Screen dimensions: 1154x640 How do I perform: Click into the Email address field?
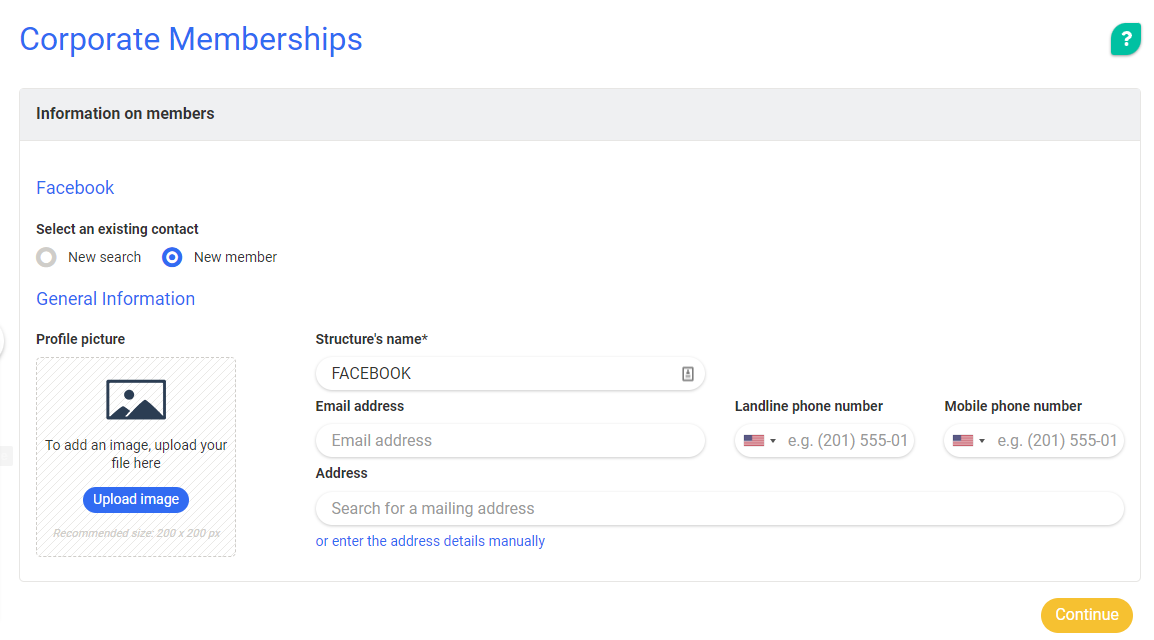(510, 441)
